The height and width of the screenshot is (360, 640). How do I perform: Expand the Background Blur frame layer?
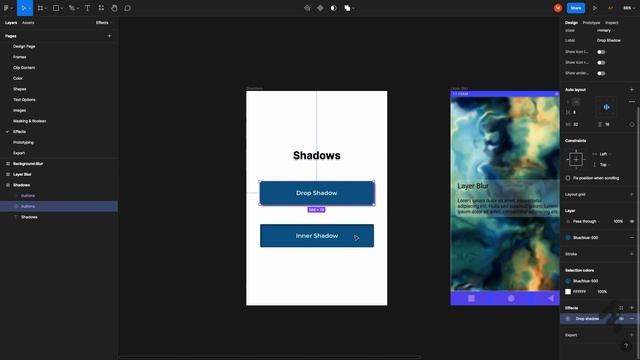coord(7,164)
